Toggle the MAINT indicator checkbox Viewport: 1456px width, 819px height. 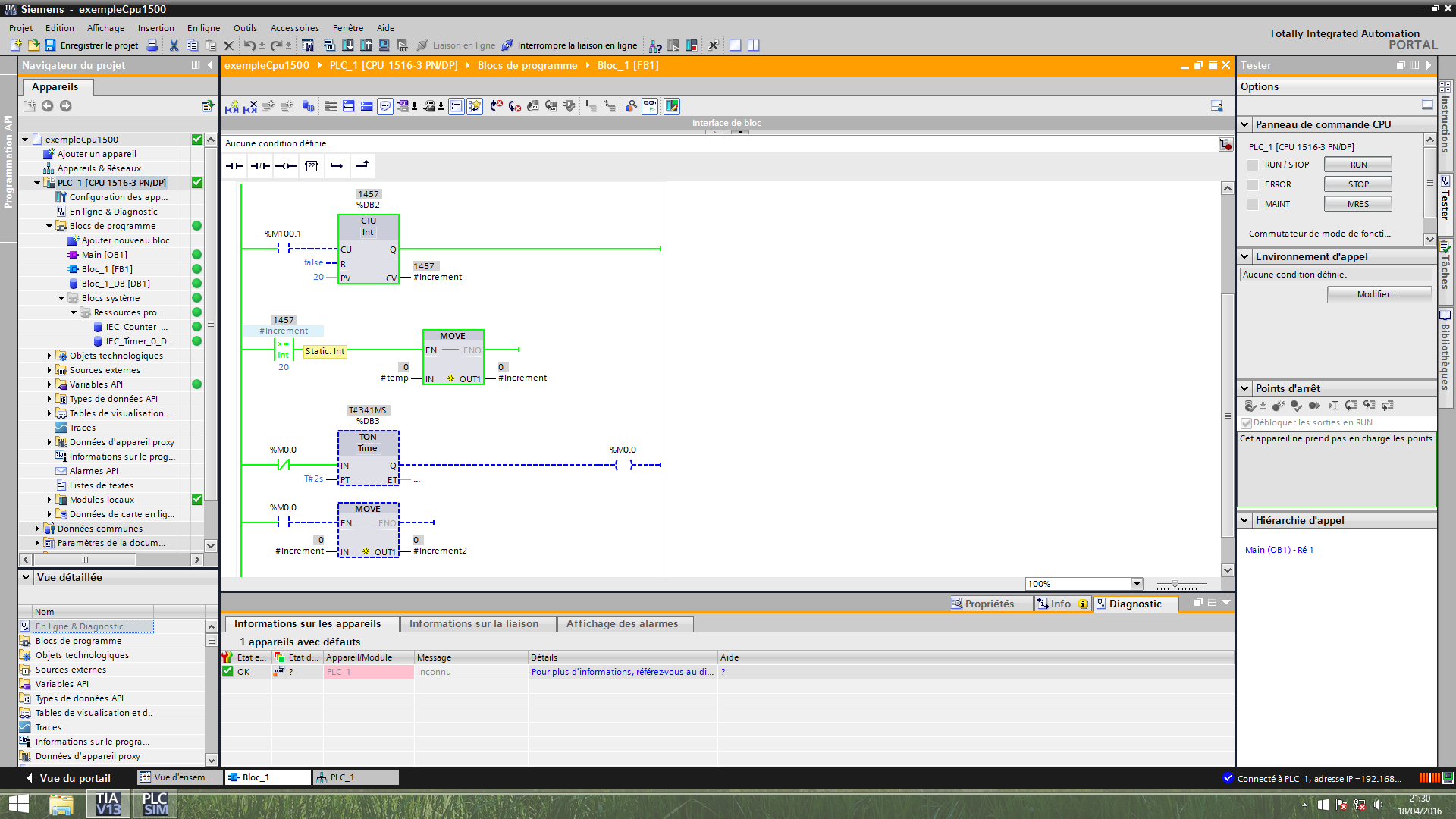point(1253,204)
